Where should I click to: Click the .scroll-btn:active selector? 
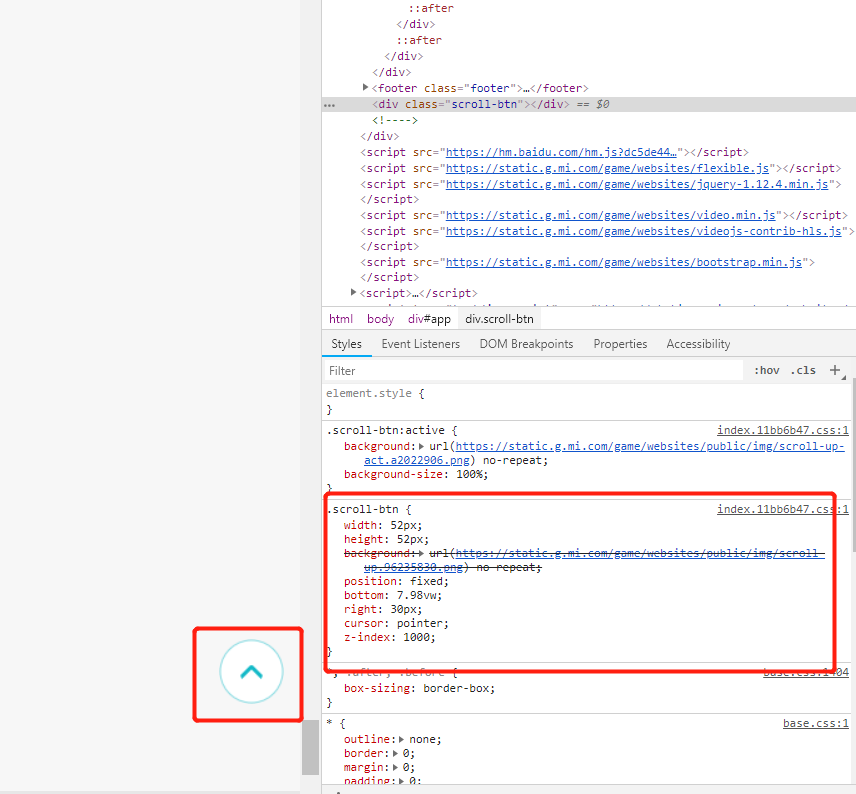click(x=385, y=430)
